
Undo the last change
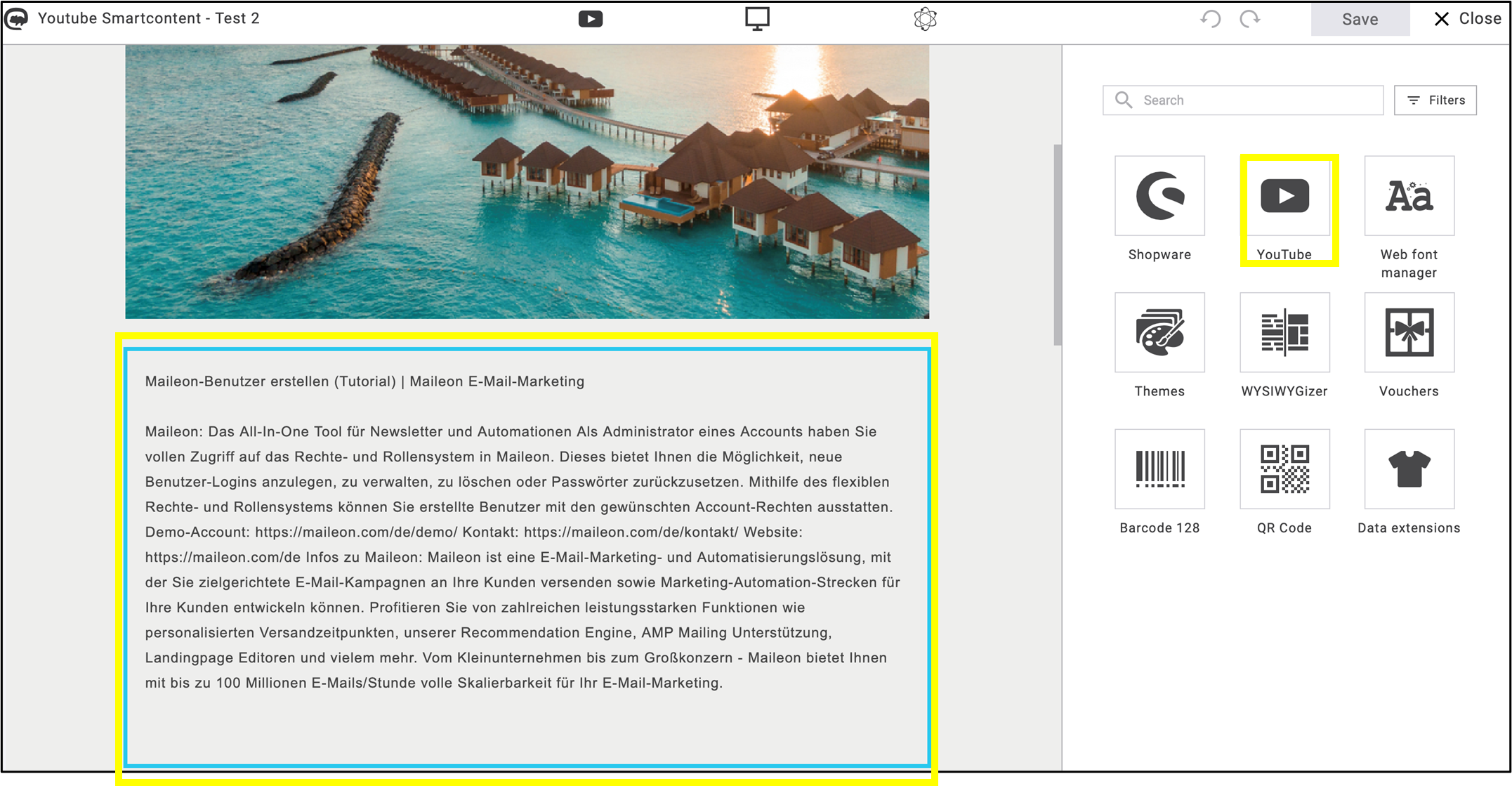click(x=1211, y=19)
